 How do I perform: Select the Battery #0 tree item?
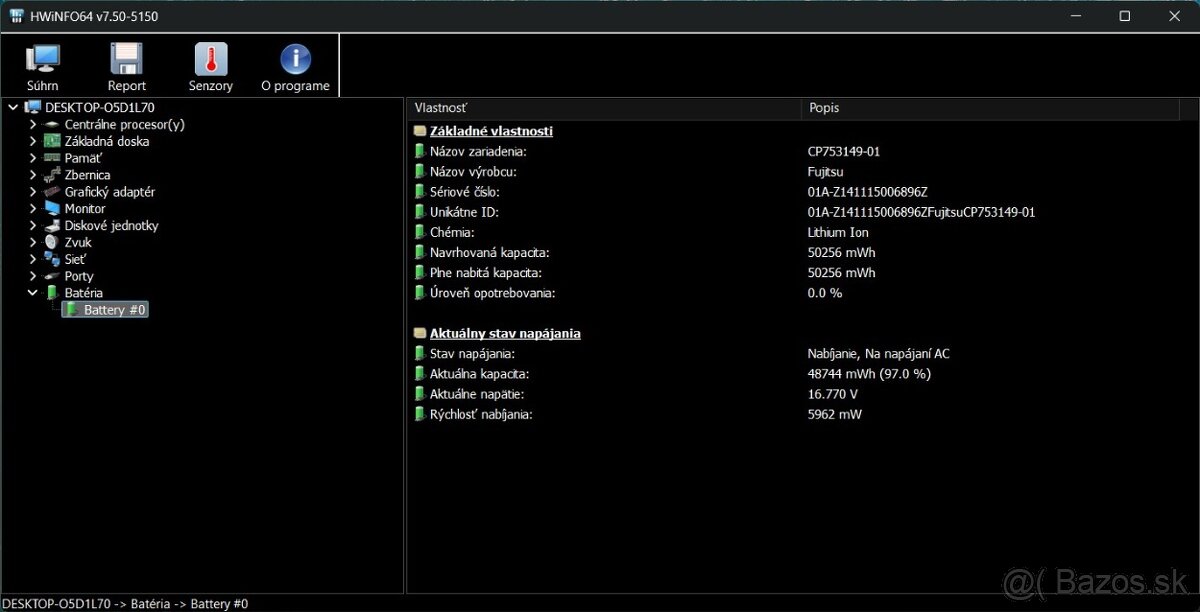(x=114, y=310)
